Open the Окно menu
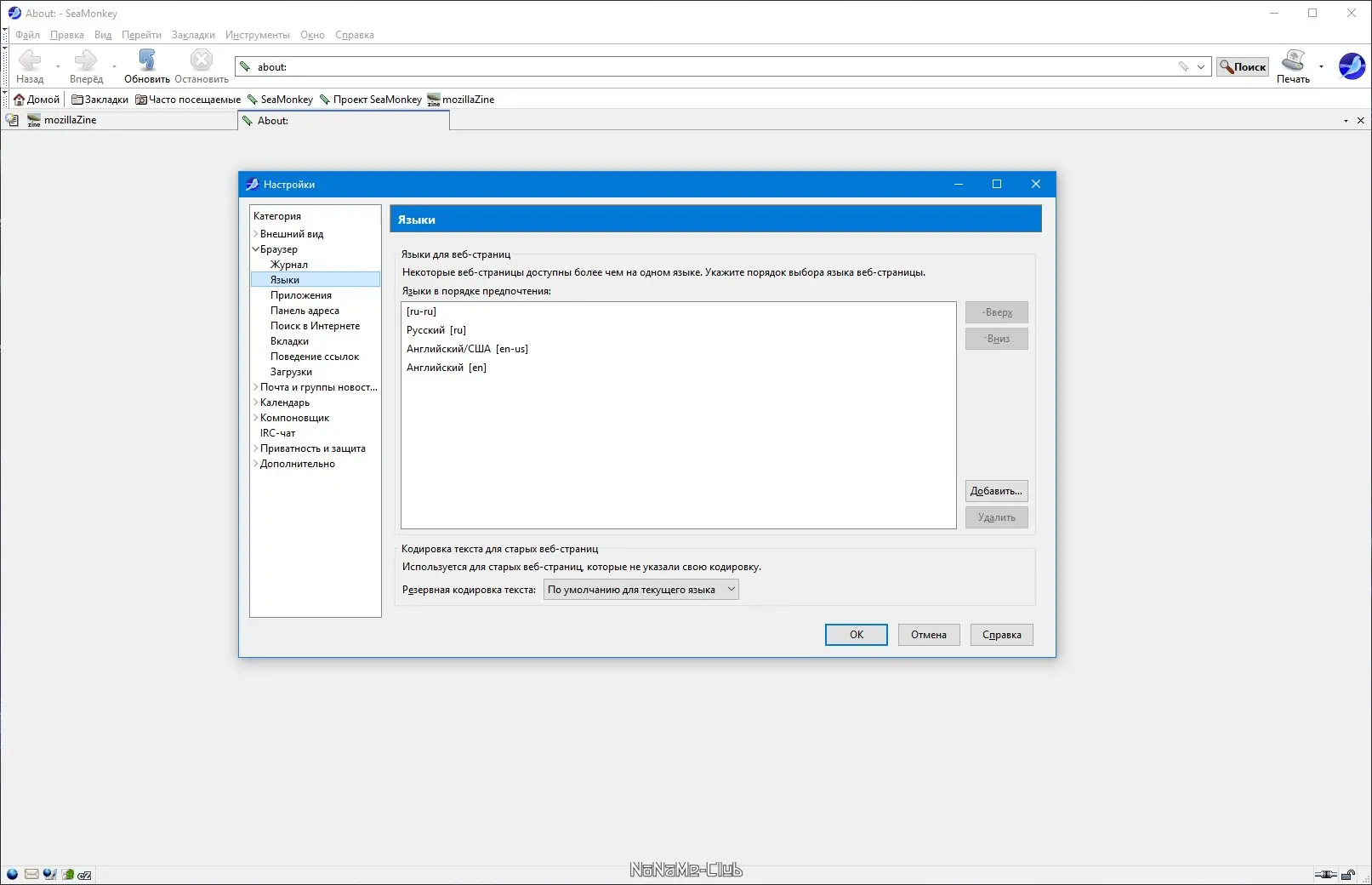Viewport: 1372px width, 885px height. pyautogui.click(x=312, y=35)
